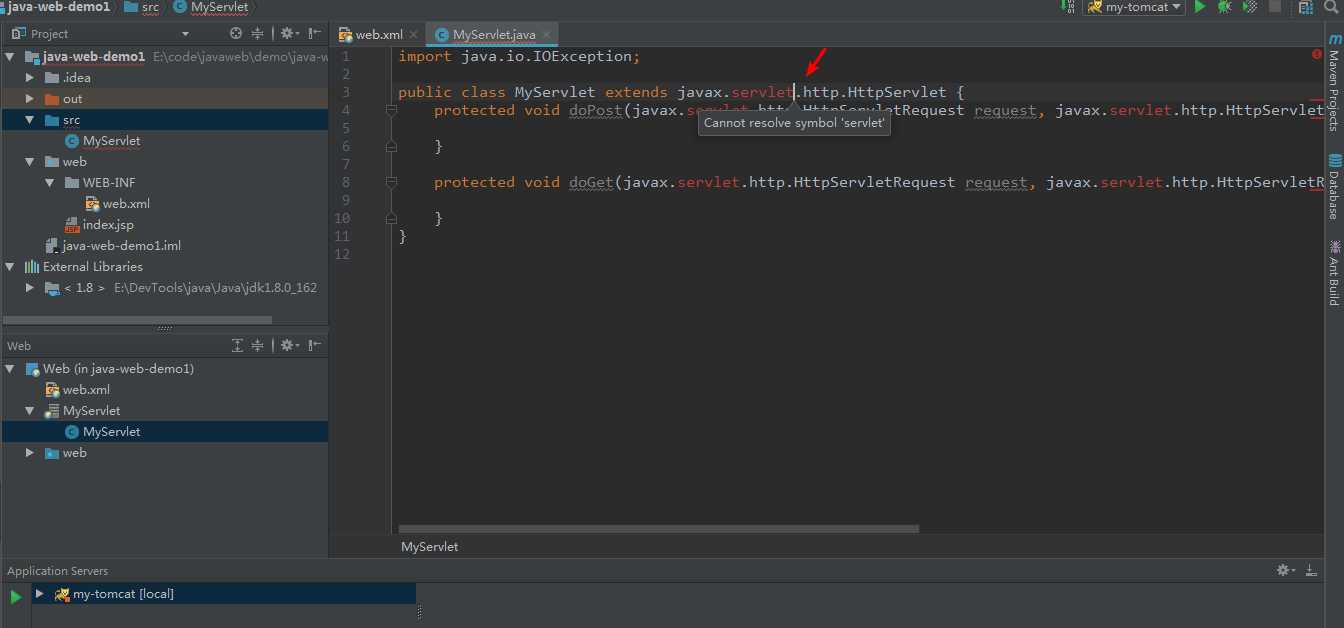
Task: Collapse web folder in Project tree
Action: click(x=30, y=162)
